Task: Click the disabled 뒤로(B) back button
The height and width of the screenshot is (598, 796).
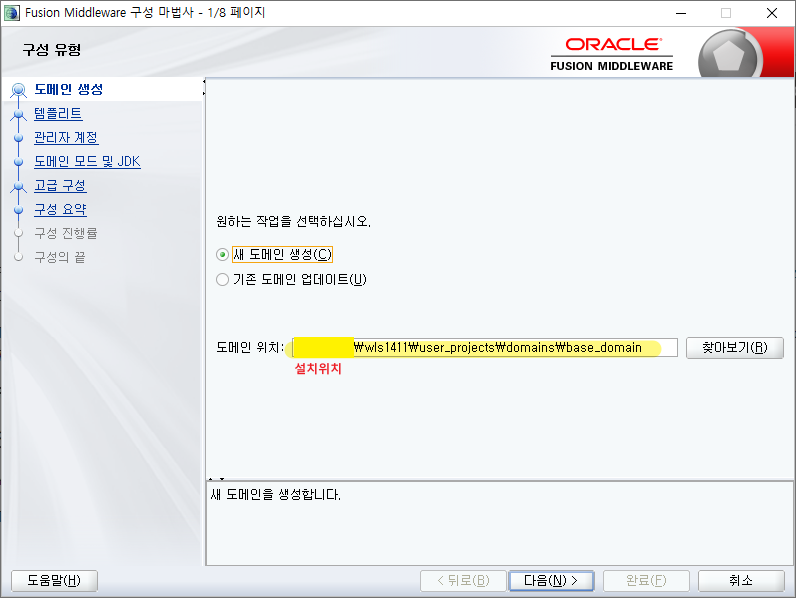Action: click(463, 580)
